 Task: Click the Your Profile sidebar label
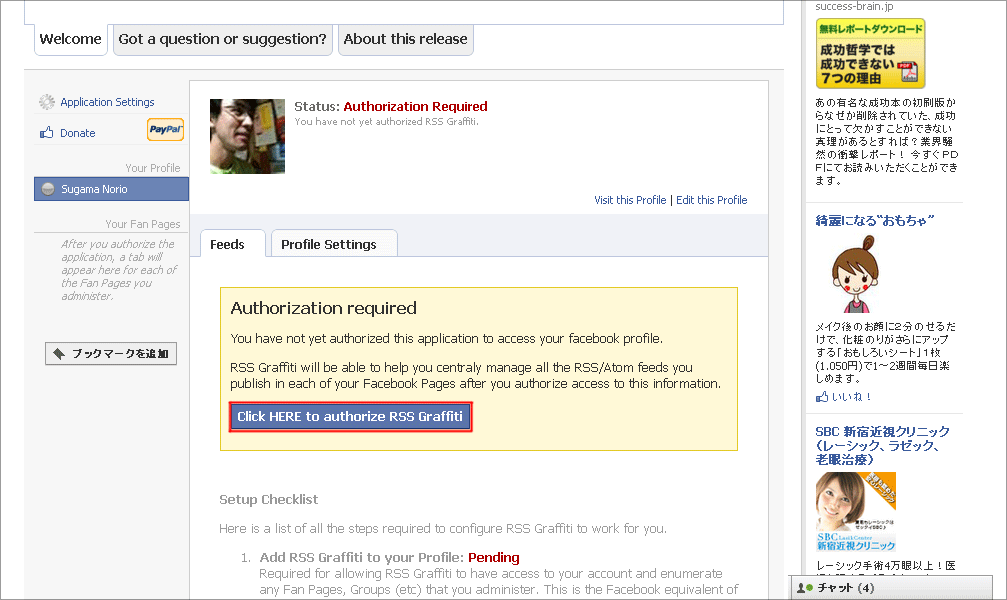pyautogui.click(x=153, y=168)
